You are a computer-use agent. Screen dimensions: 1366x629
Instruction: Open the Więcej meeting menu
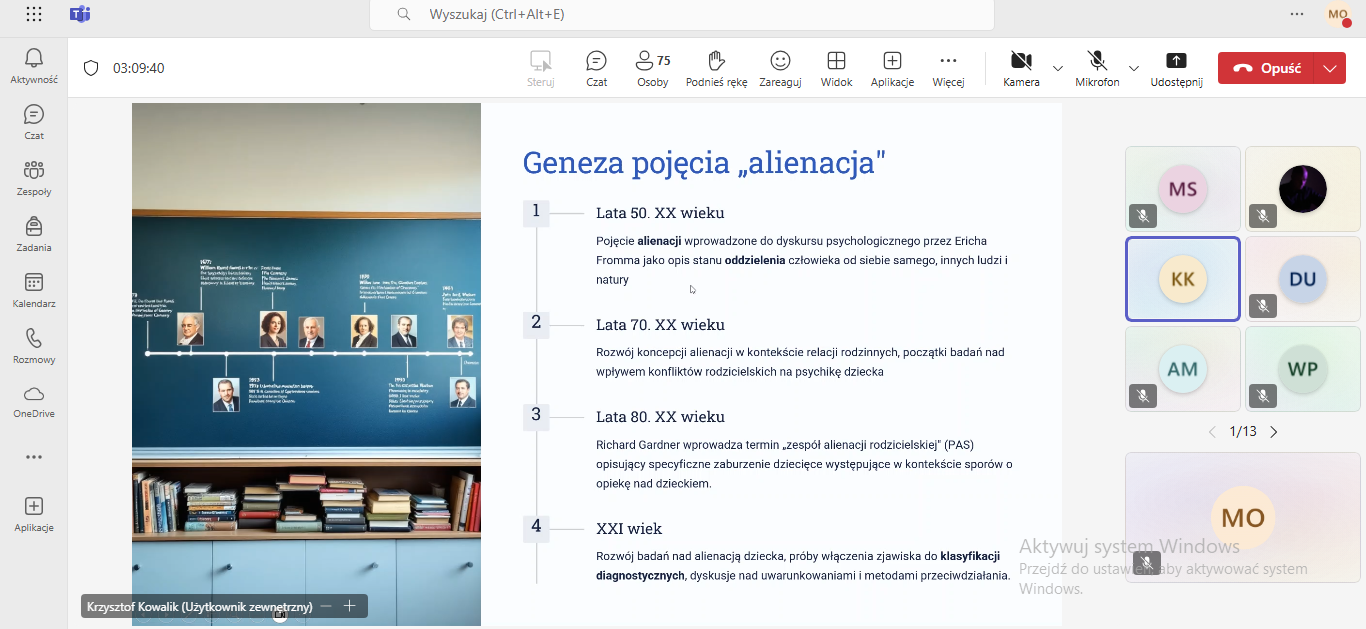pyautogui.click(x=948, y=68)
